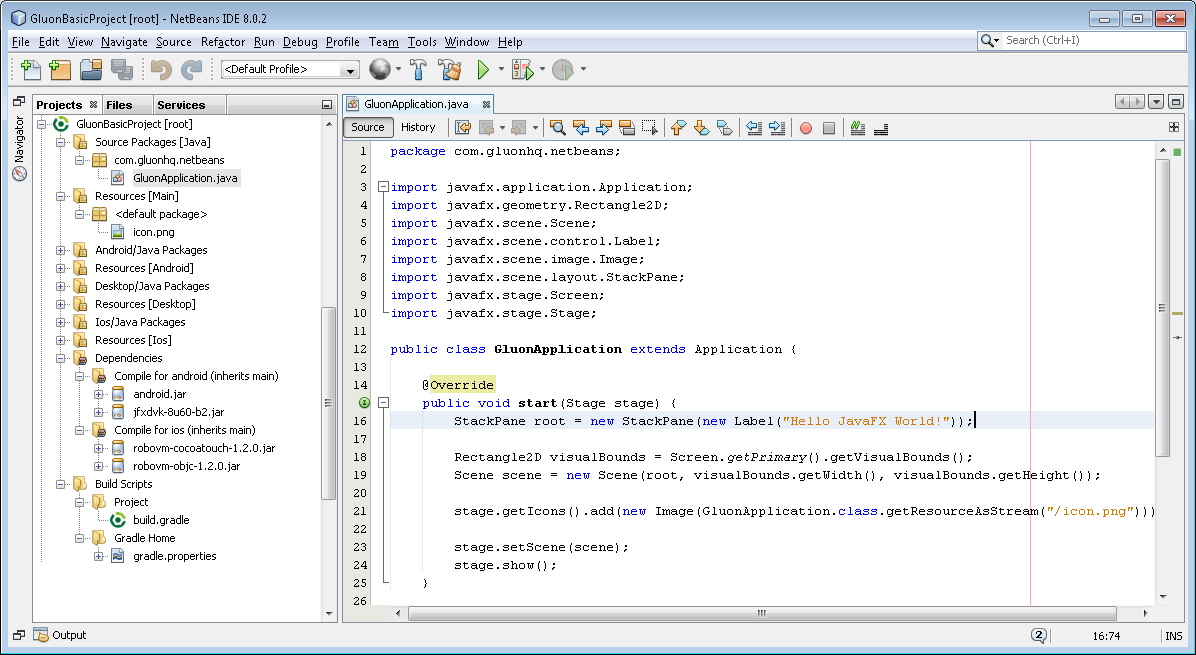
Task: Open the Profile menu
Action: pyautogui.click(x=342, y=42)
